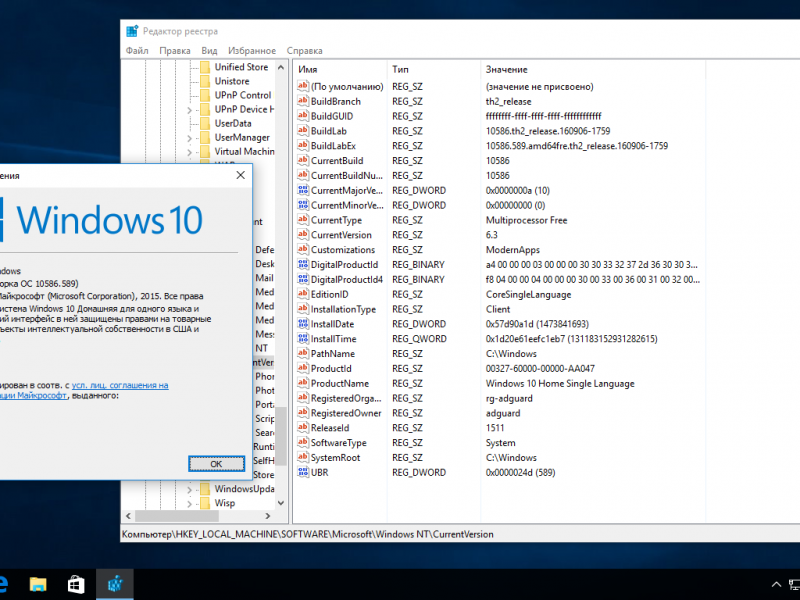Select the CurrentType value name

[336, 220]
